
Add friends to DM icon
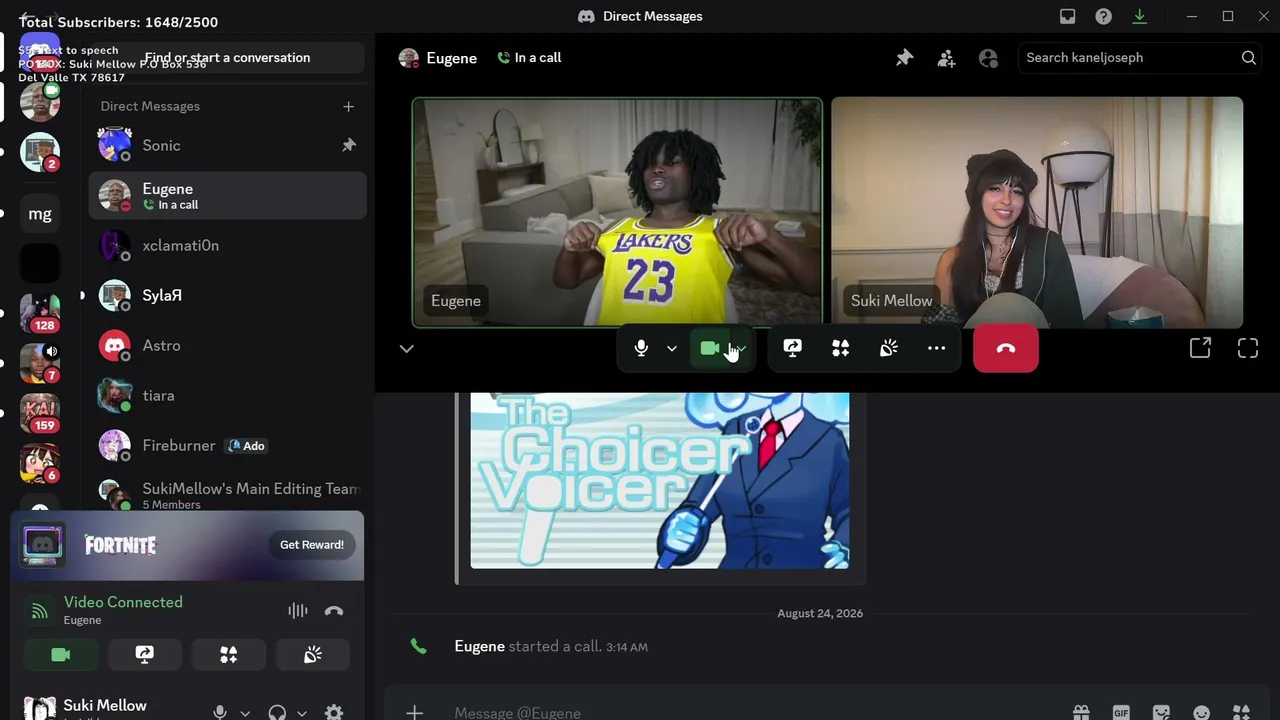(x=946, y=58)
